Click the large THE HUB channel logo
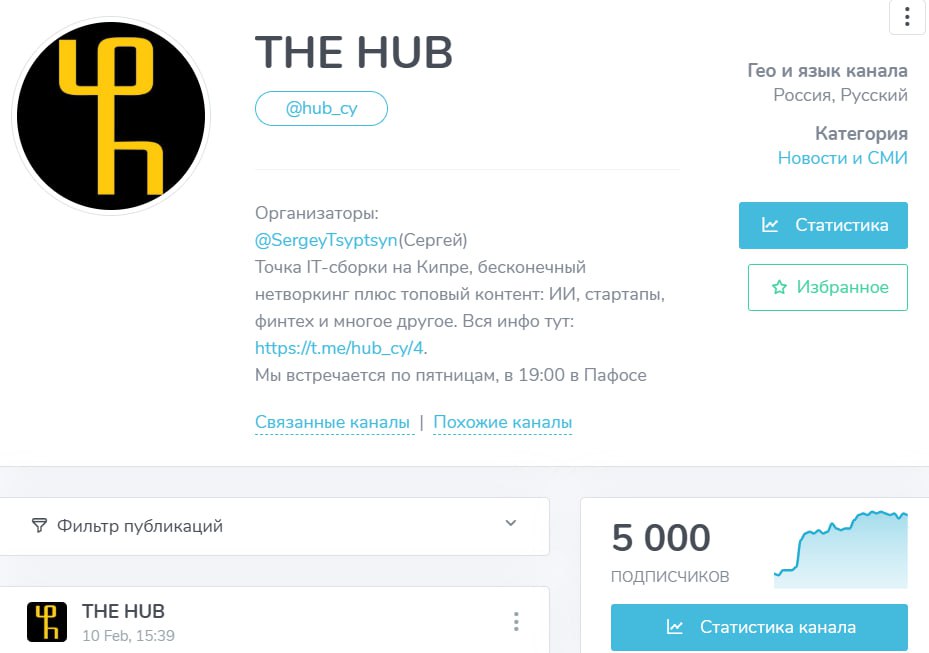The image size is (929, 653). coord(111,116)
